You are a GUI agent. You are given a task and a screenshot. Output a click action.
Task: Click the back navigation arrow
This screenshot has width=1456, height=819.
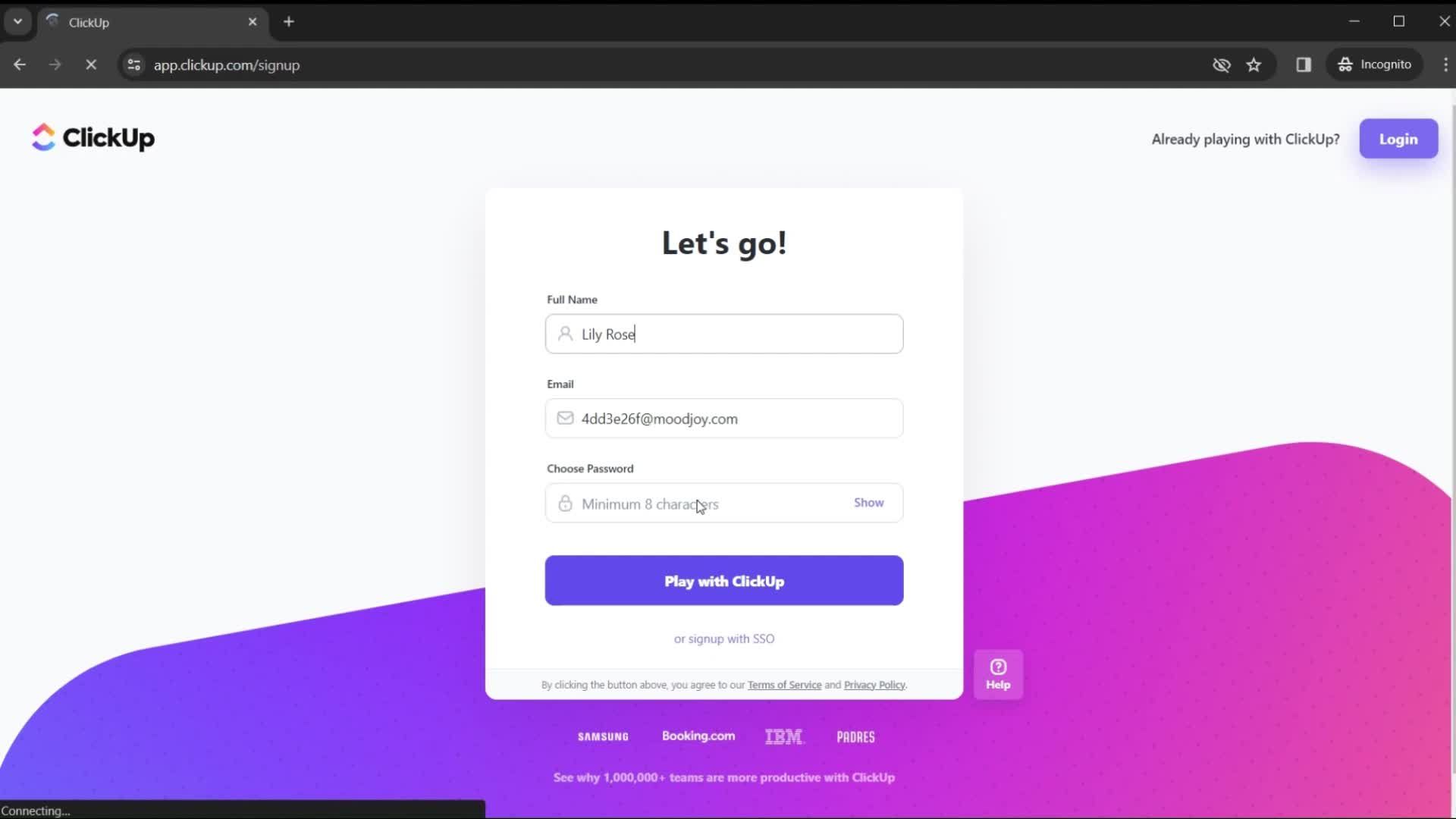pyautogui.click(x=20, y=64)
